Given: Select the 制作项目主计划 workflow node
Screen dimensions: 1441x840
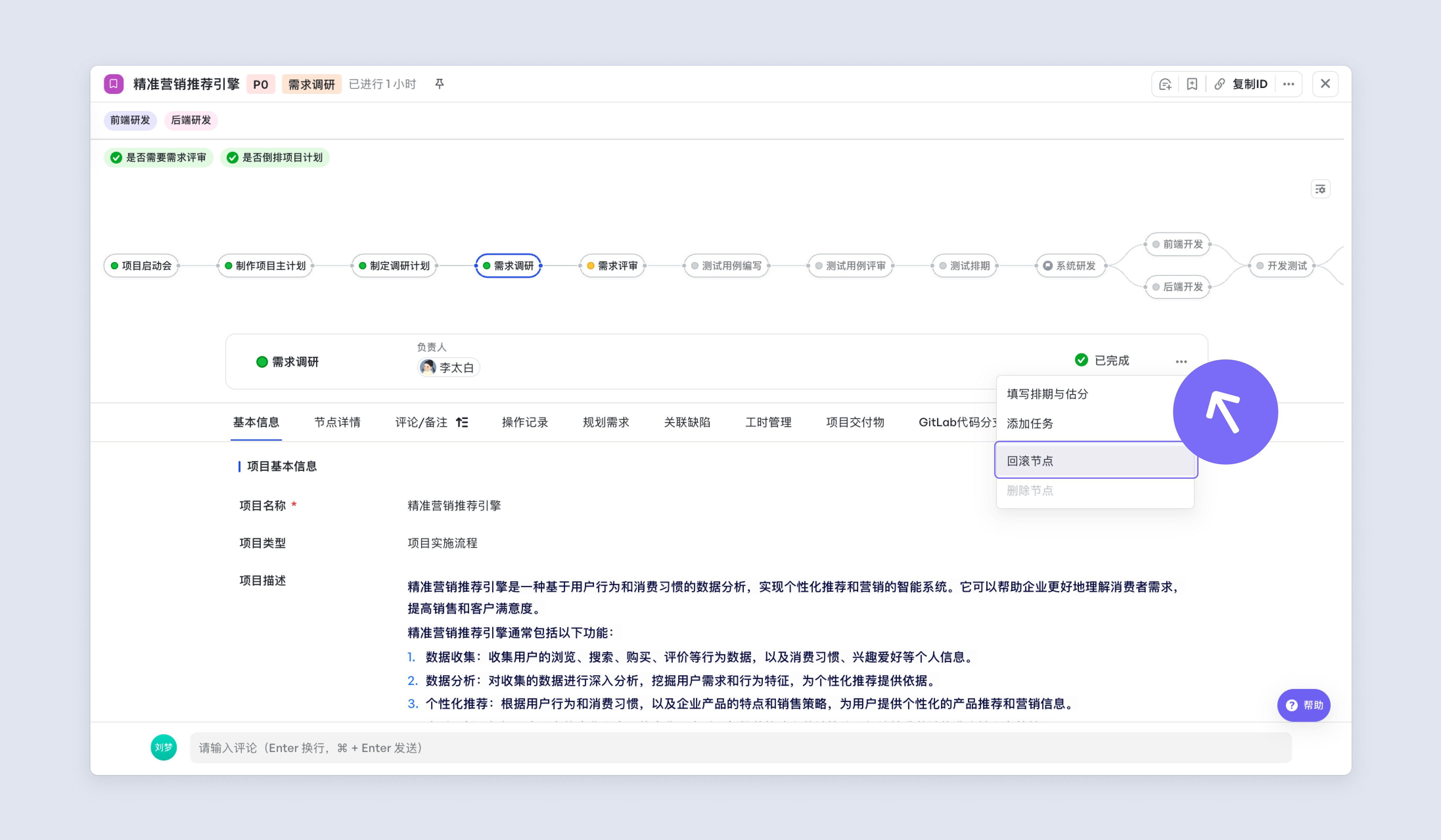Looking at the screenshot, I should [x=265, y=266].
